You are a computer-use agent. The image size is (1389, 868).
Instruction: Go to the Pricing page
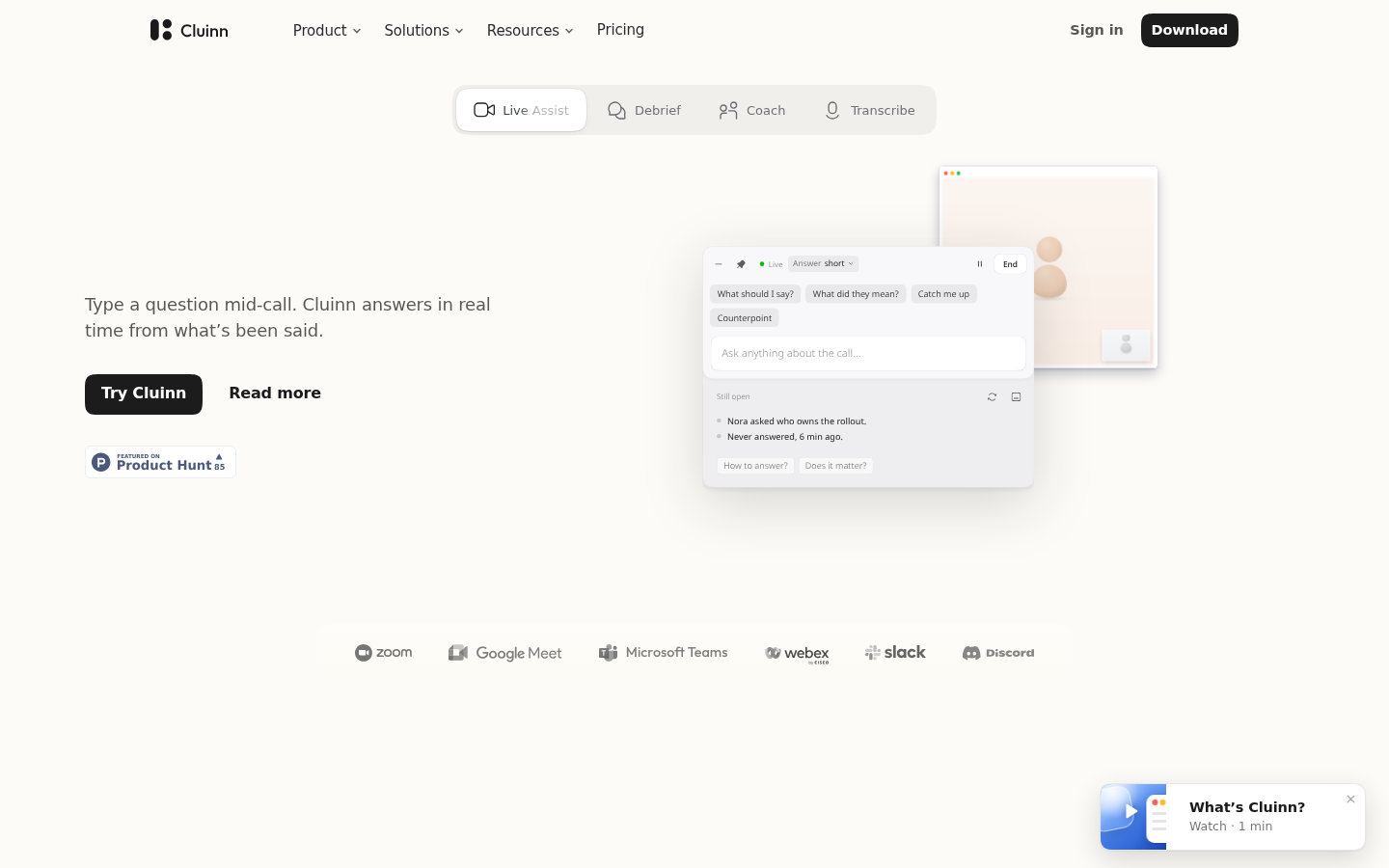[620, 30]
